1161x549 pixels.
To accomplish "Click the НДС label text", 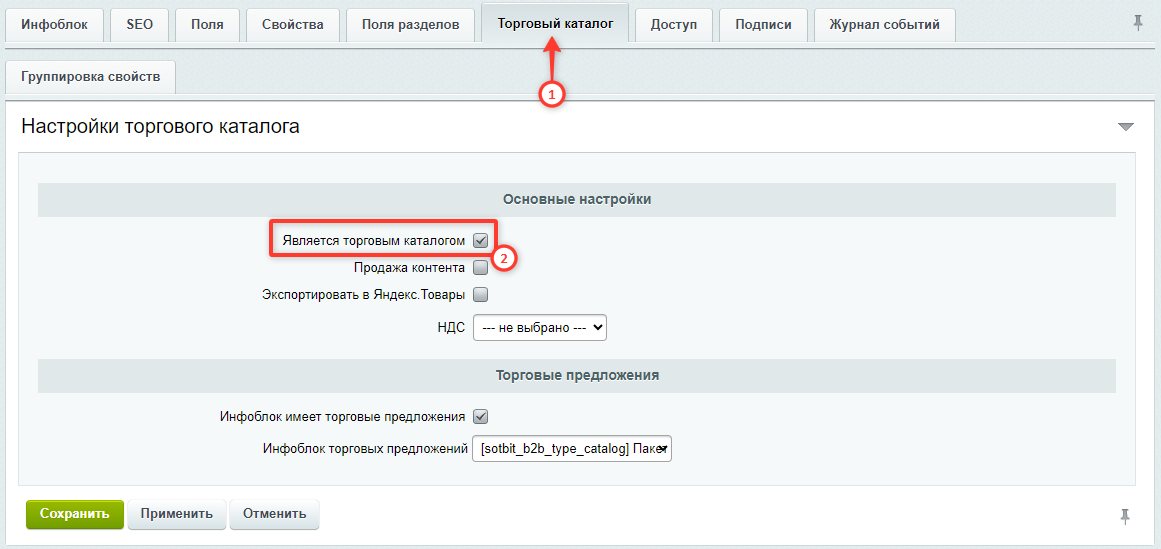I will (451, 327).
